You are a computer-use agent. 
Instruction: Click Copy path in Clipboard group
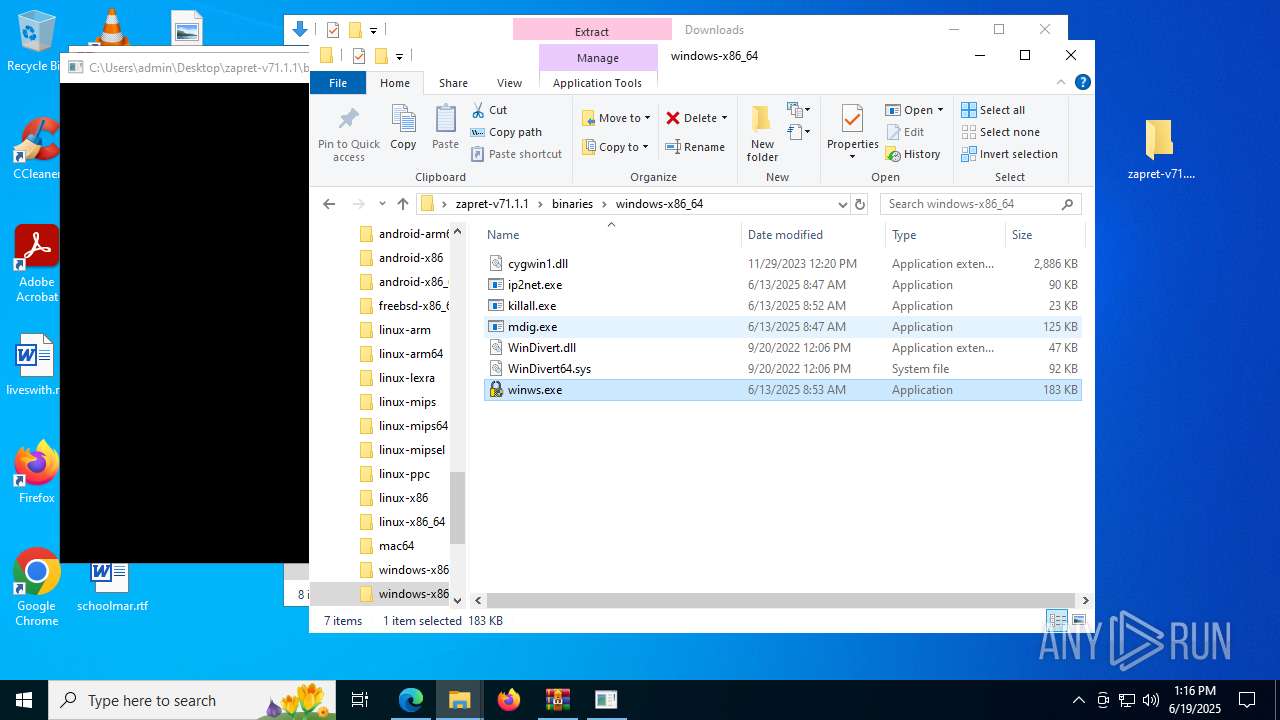(506, 132)
